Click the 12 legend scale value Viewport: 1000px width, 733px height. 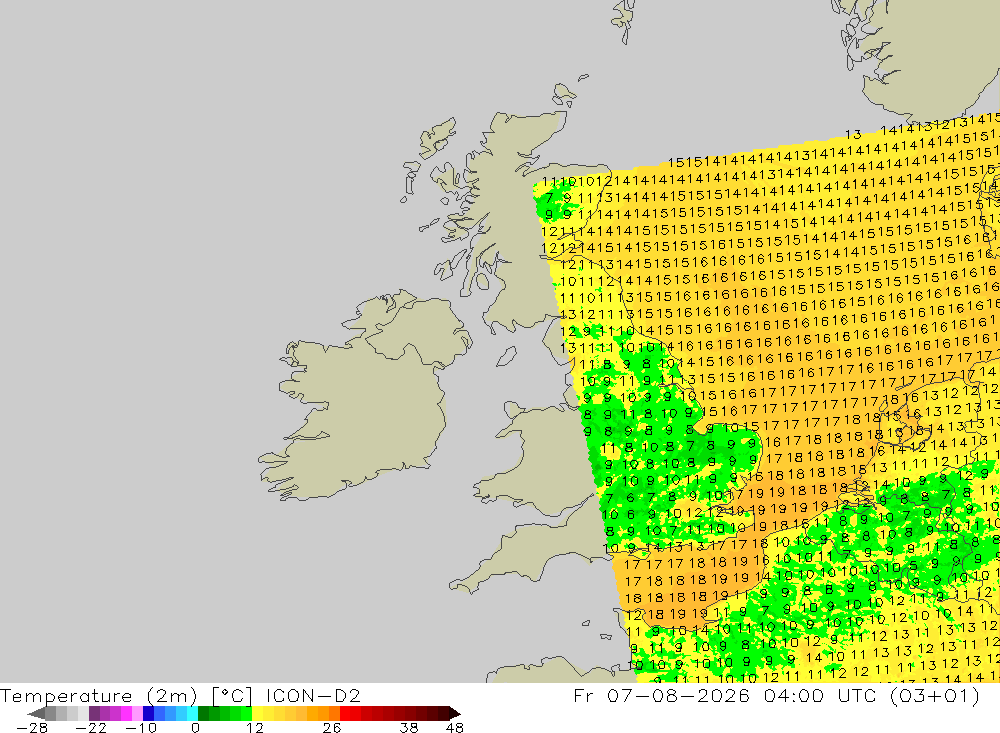pos(254,727)
